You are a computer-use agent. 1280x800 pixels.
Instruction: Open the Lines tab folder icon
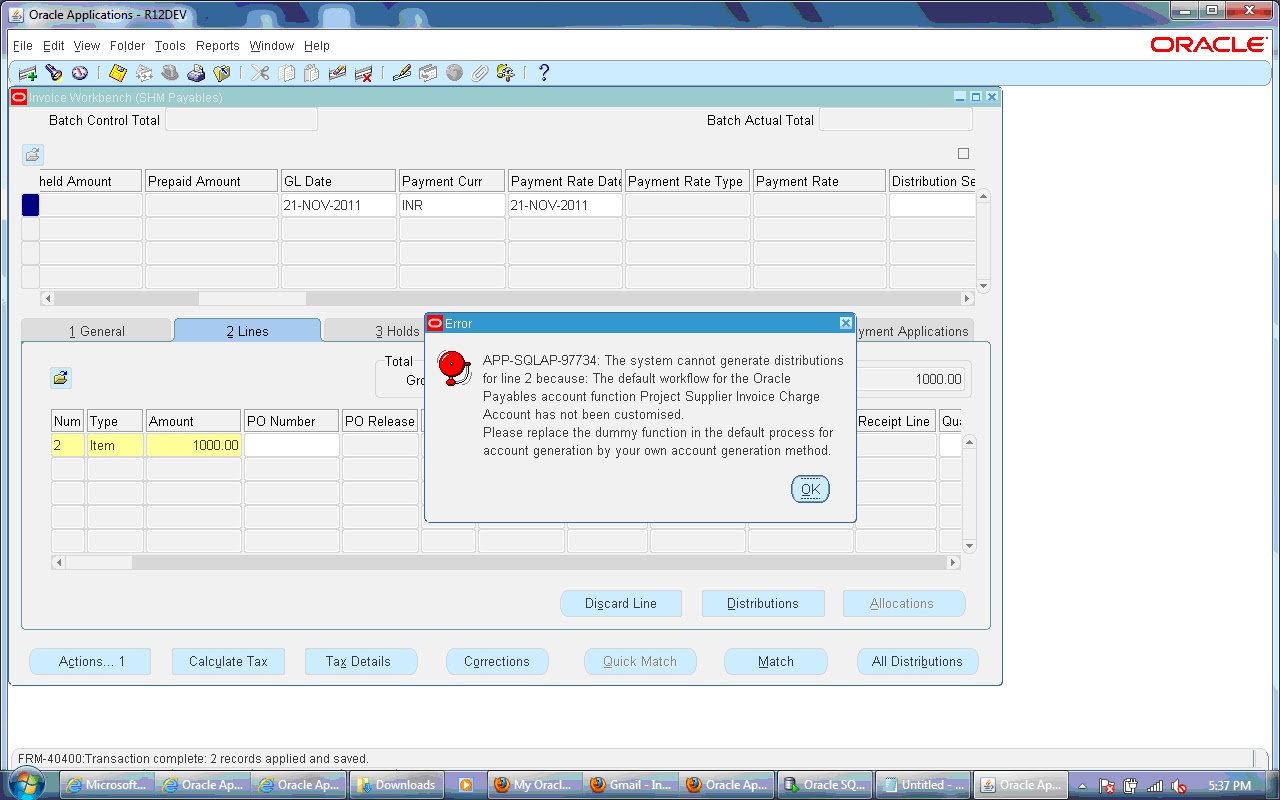click(x=61, y=378)
